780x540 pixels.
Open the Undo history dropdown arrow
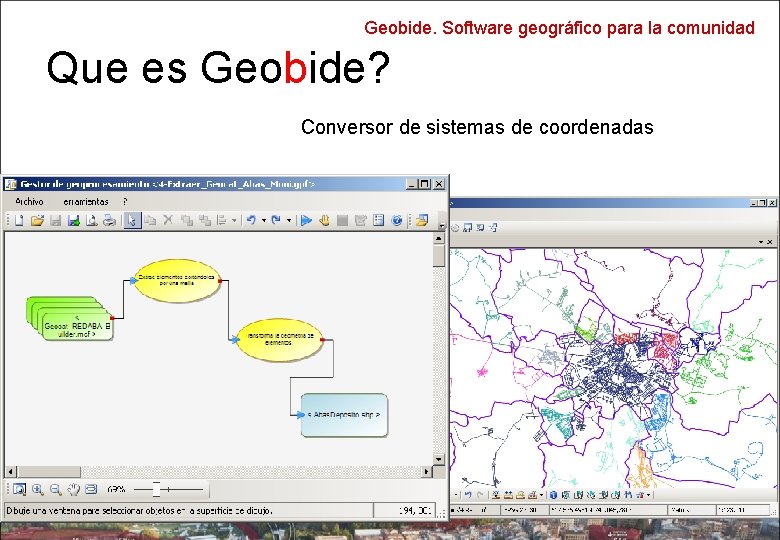[264, 220]
